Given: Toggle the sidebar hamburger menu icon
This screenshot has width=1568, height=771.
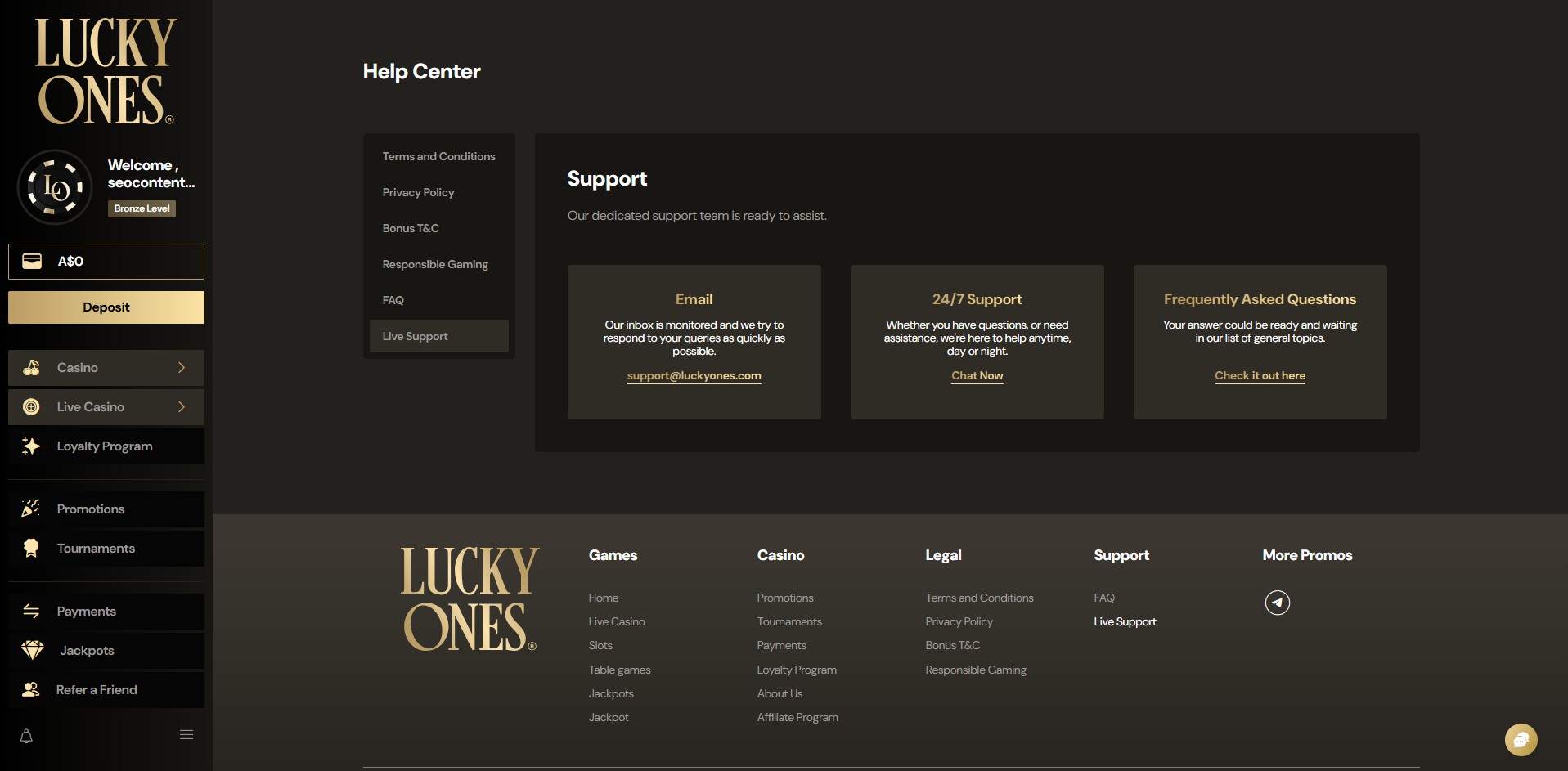Looking at the screenshot, I should tap(186, 734).
